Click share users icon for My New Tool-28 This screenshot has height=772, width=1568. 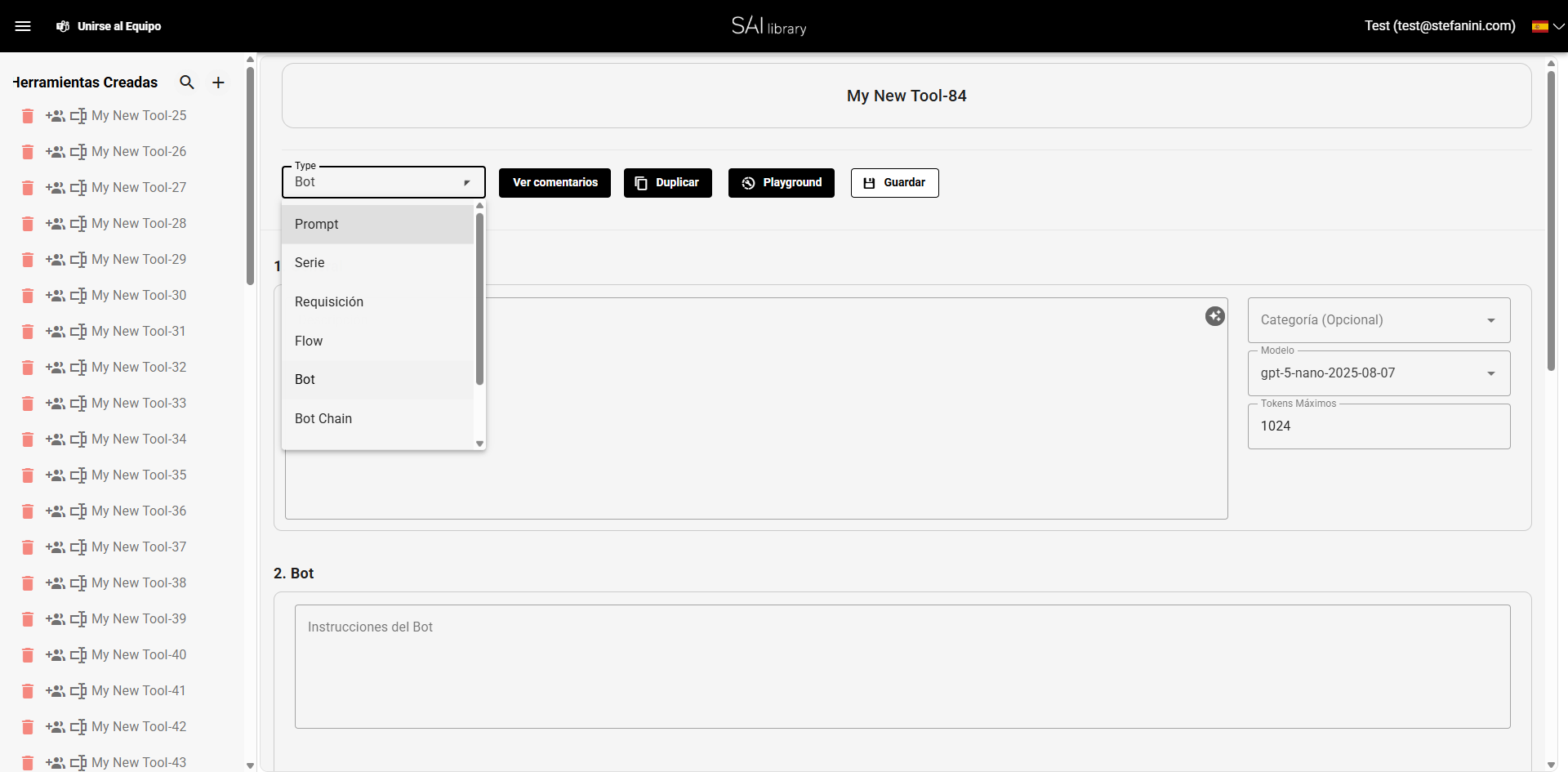coord(56,224)
